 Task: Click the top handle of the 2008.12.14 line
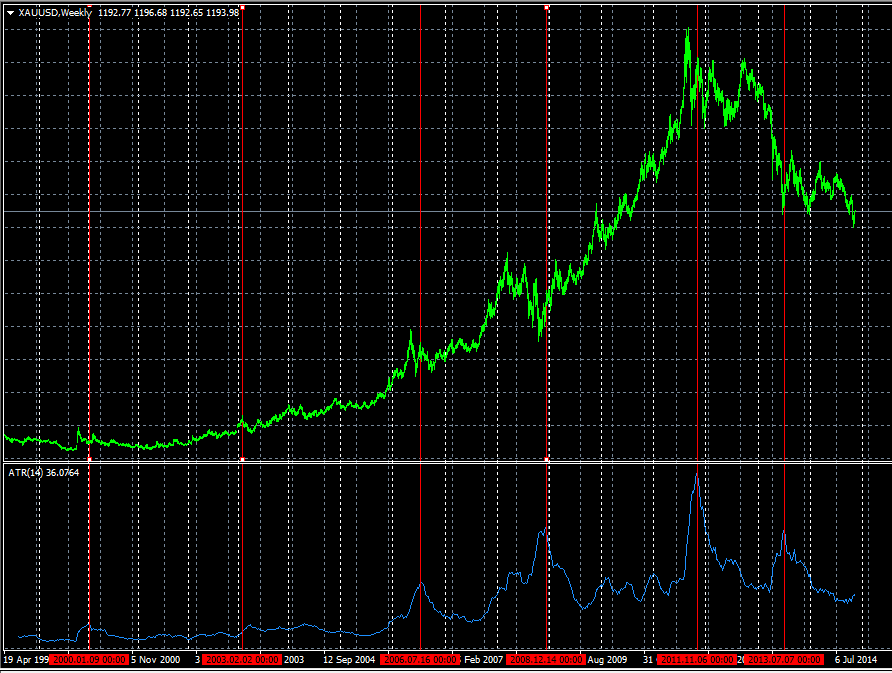[547, 7]
